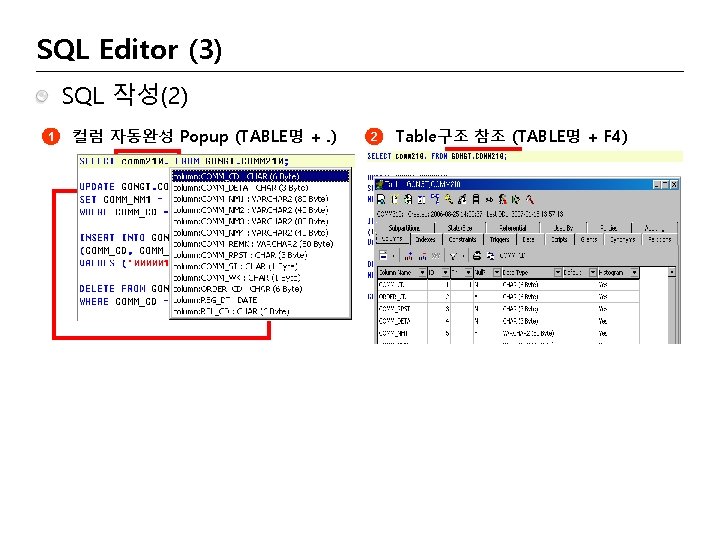Viewport: 720px width, 540px height.
Task: Choose column:REL_CD in autocomplete popup
Action: [260, 311]
